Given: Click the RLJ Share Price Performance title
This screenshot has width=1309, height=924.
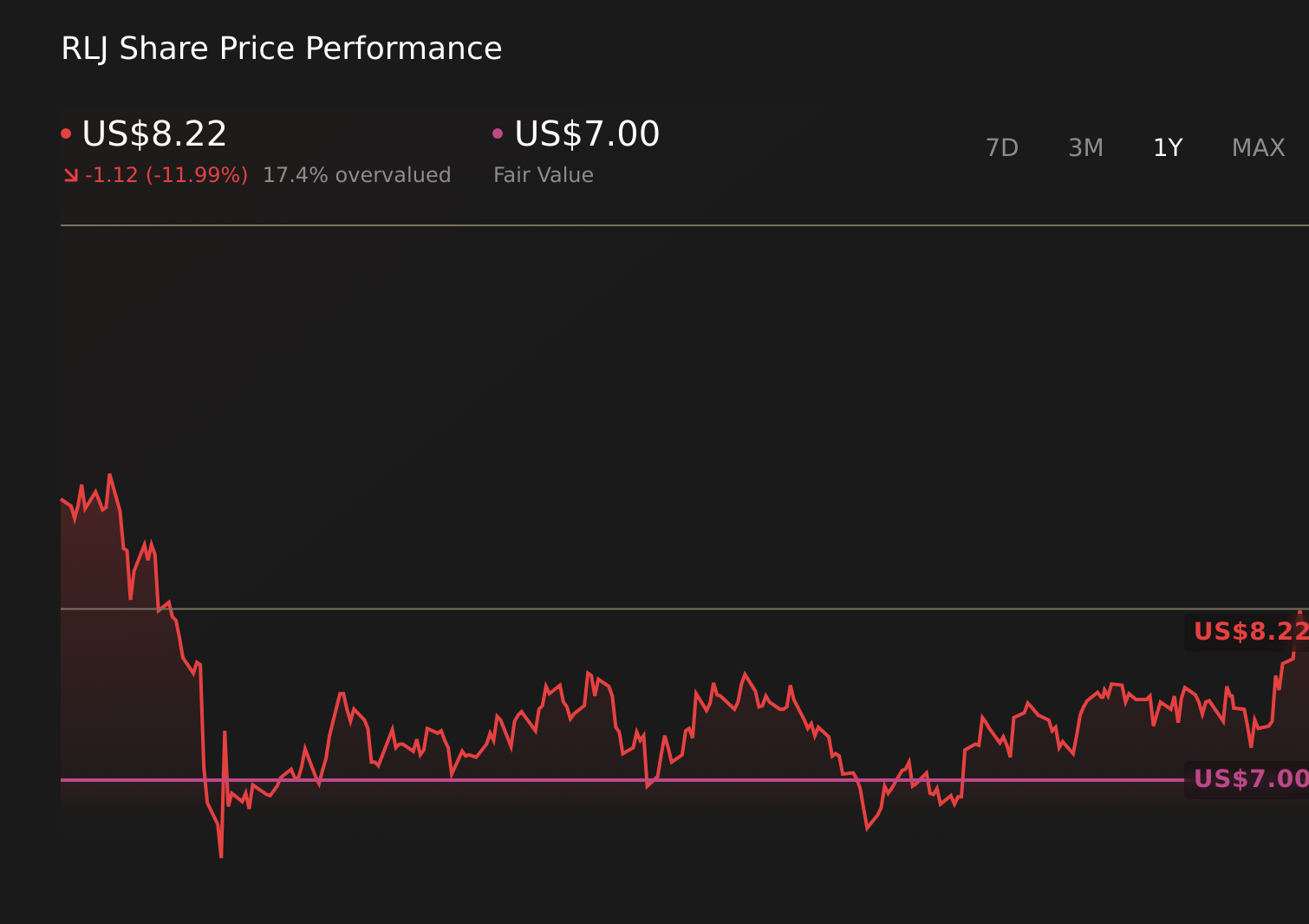Looking at the screenshot, I should click(x=280, y=49).
